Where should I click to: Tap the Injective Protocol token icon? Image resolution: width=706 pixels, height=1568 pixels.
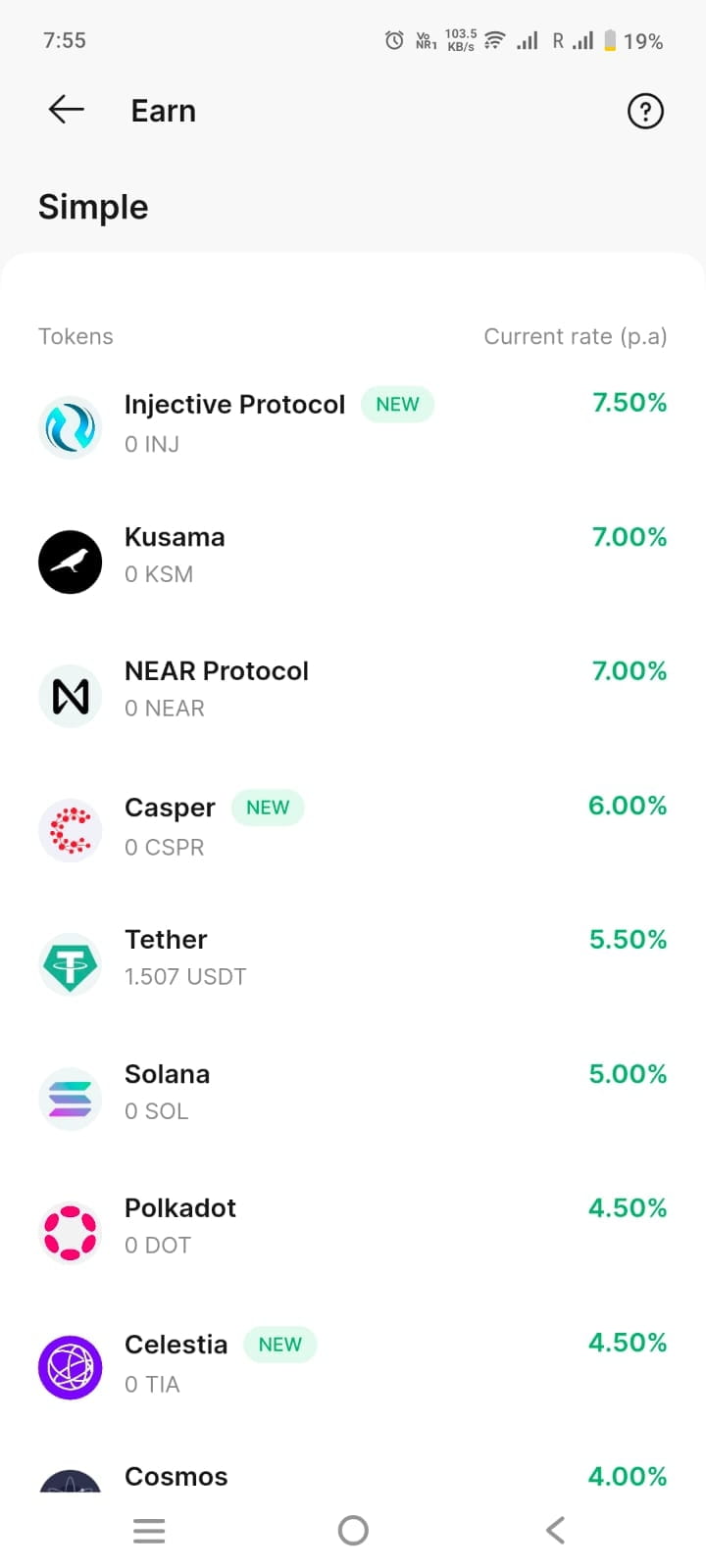click(71, 427)
